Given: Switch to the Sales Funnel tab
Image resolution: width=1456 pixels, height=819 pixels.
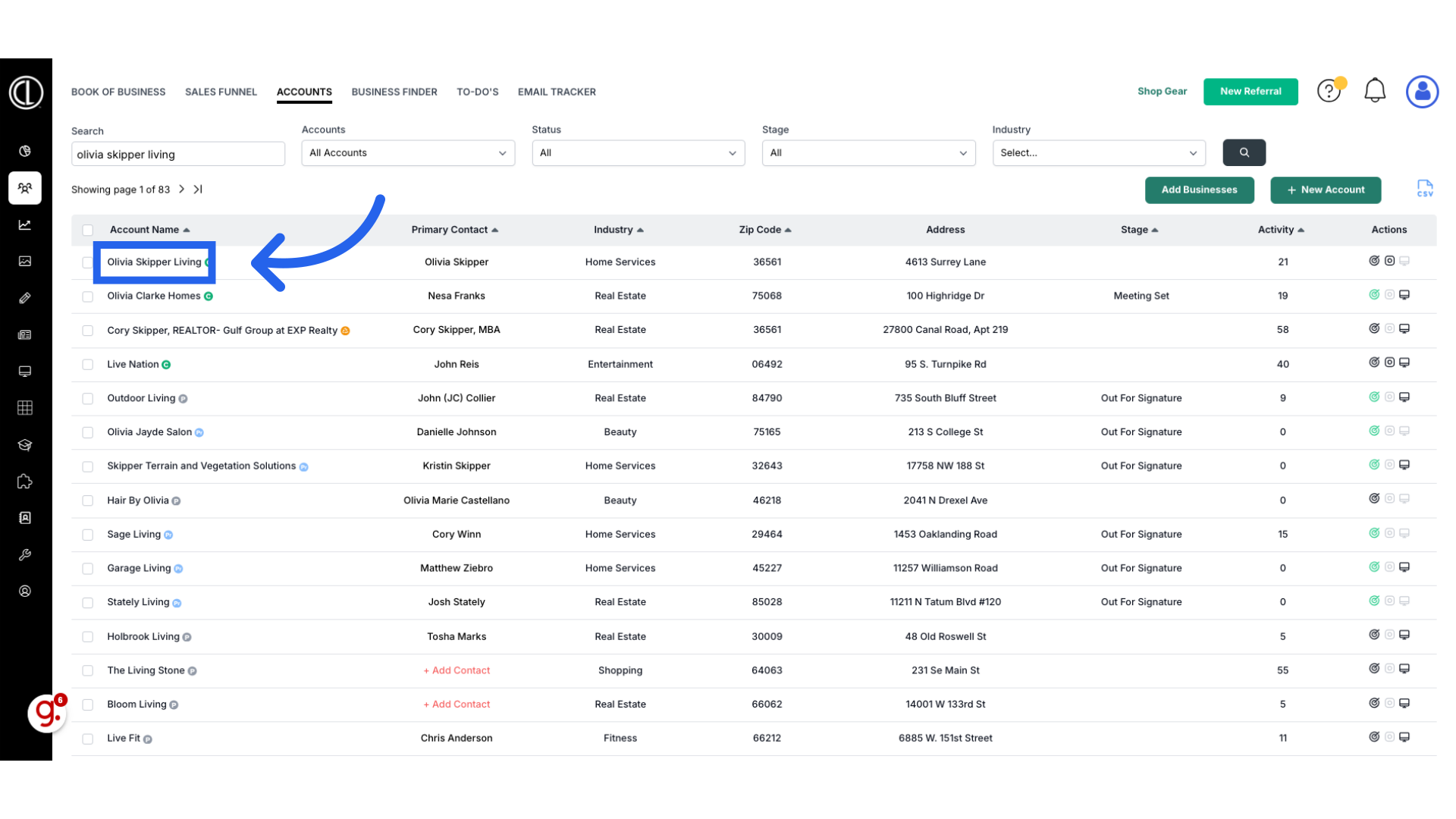Looking at the screenshot, I should point(221,92).
